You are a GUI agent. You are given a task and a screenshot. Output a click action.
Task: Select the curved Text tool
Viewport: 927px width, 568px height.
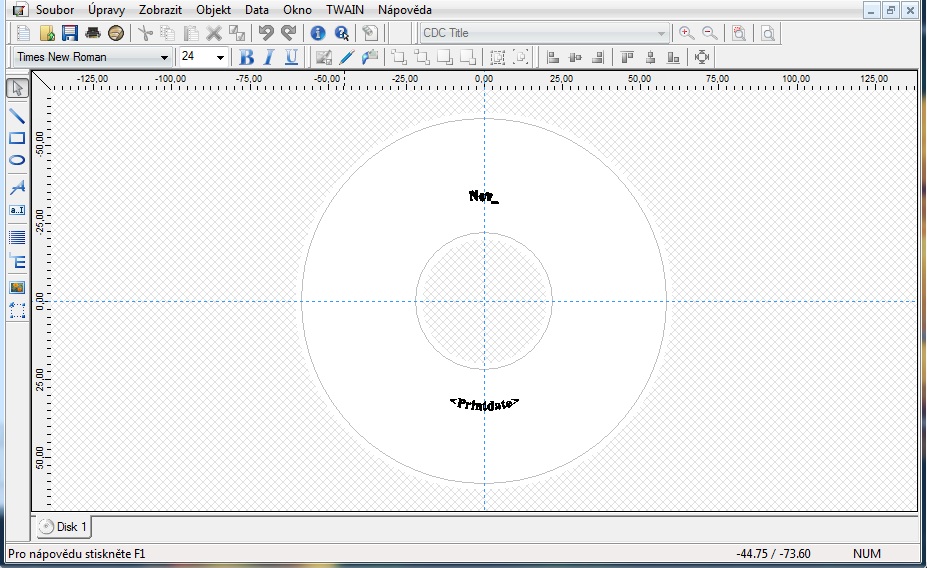pos(17,187)
